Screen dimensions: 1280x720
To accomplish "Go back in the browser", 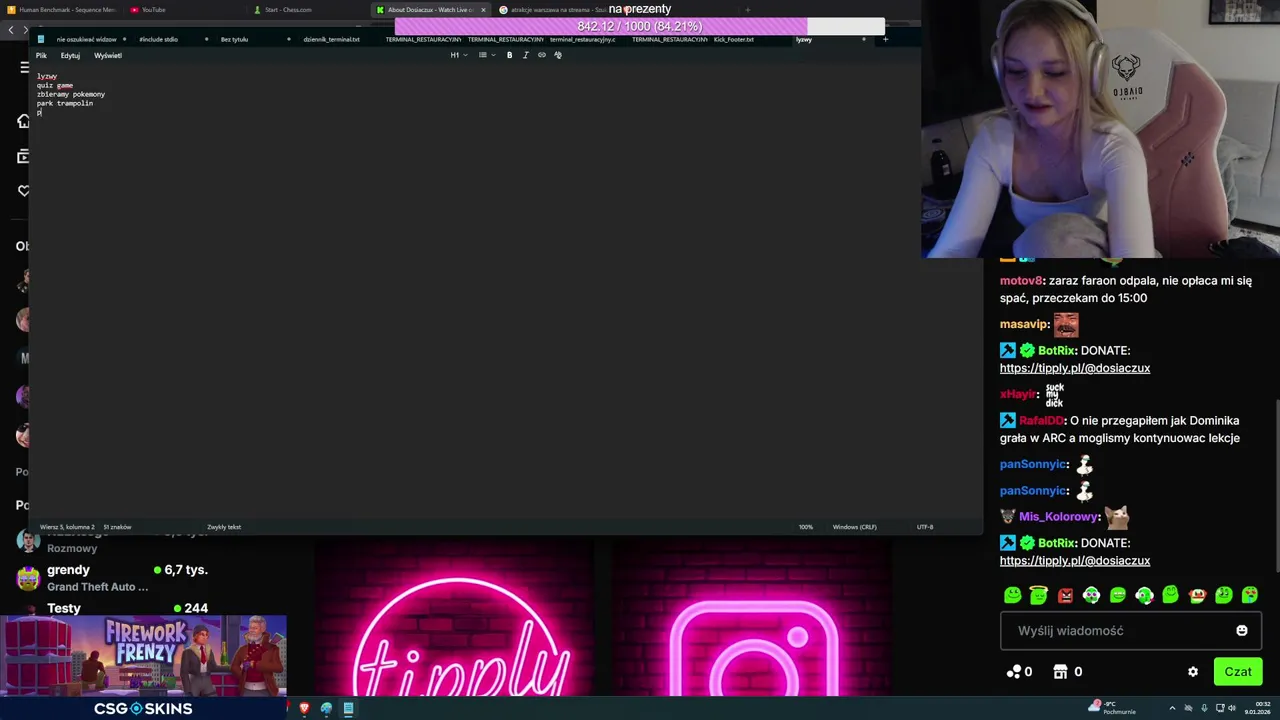I will (x=11, y=30).
